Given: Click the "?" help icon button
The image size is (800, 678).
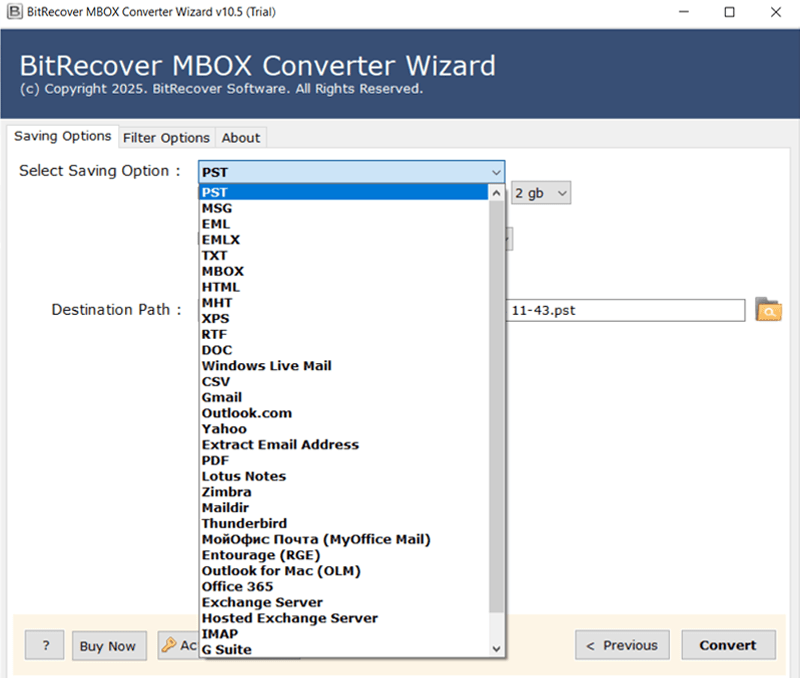Looking at the screenshot, I should pyautogui.click(x=44, y=645).
